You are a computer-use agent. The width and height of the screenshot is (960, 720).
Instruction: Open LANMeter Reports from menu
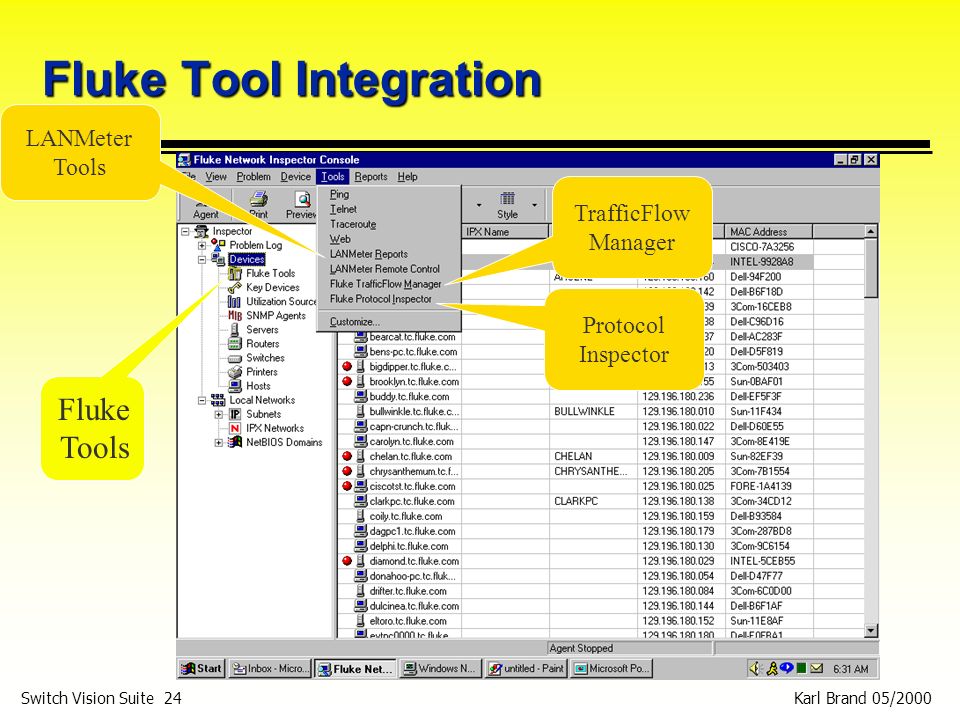click(x=369, y=253)
